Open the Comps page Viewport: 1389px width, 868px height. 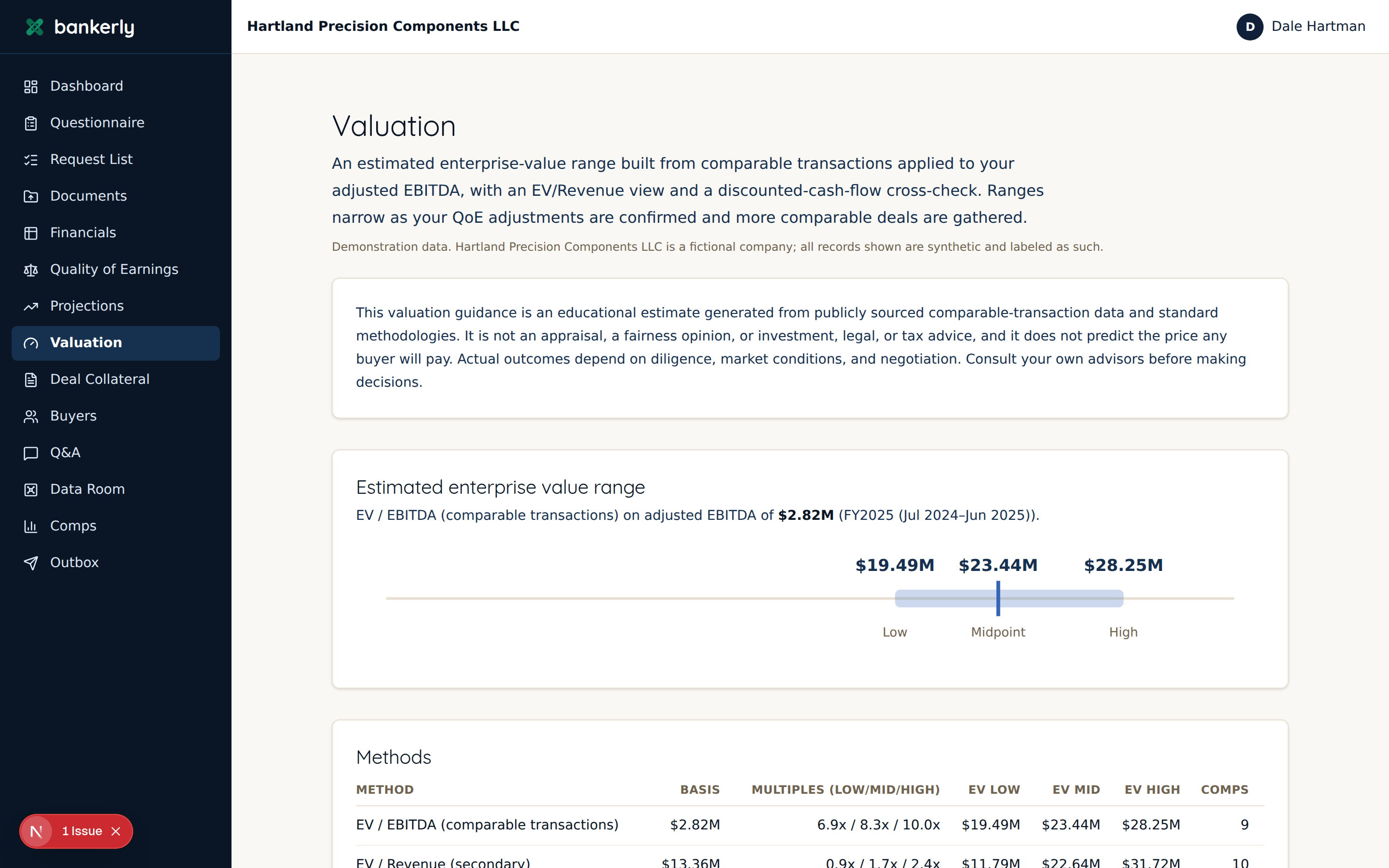(x=115, y=527)
